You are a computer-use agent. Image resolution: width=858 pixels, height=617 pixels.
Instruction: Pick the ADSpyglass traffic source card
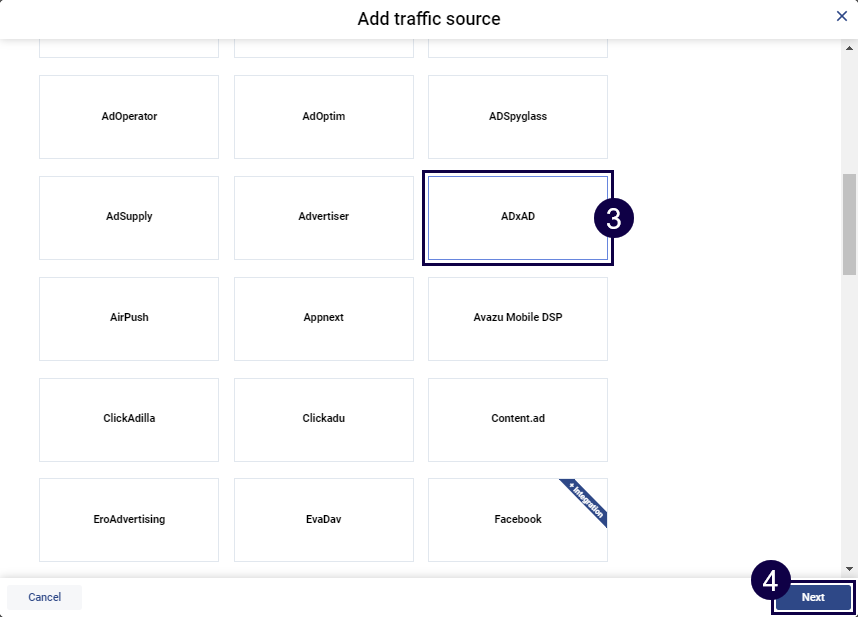coord(518,116)
